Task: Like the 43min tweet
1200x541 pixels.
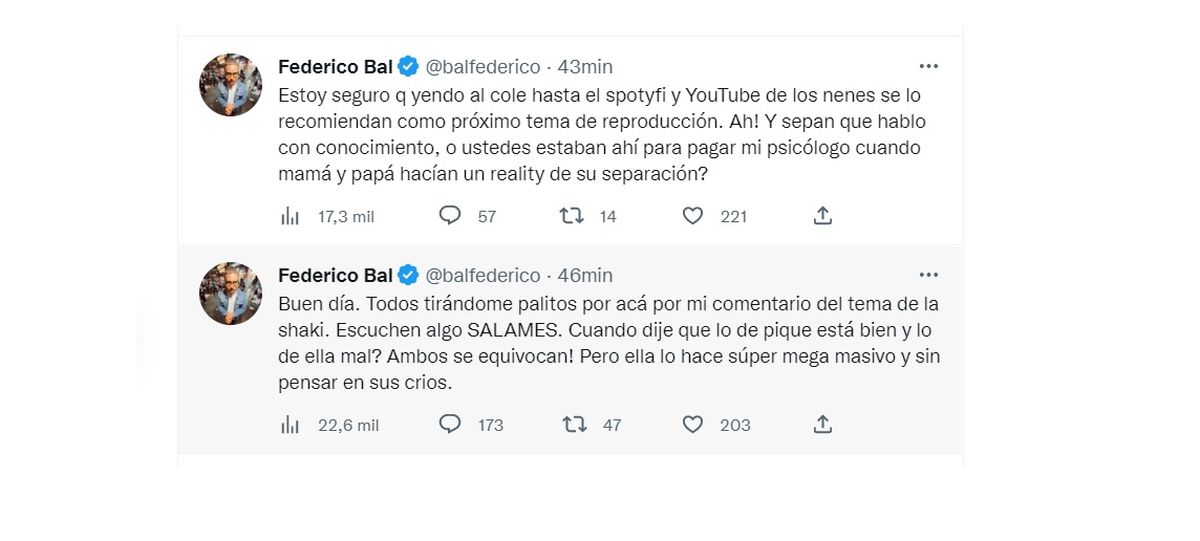Action: pos(693,216)
